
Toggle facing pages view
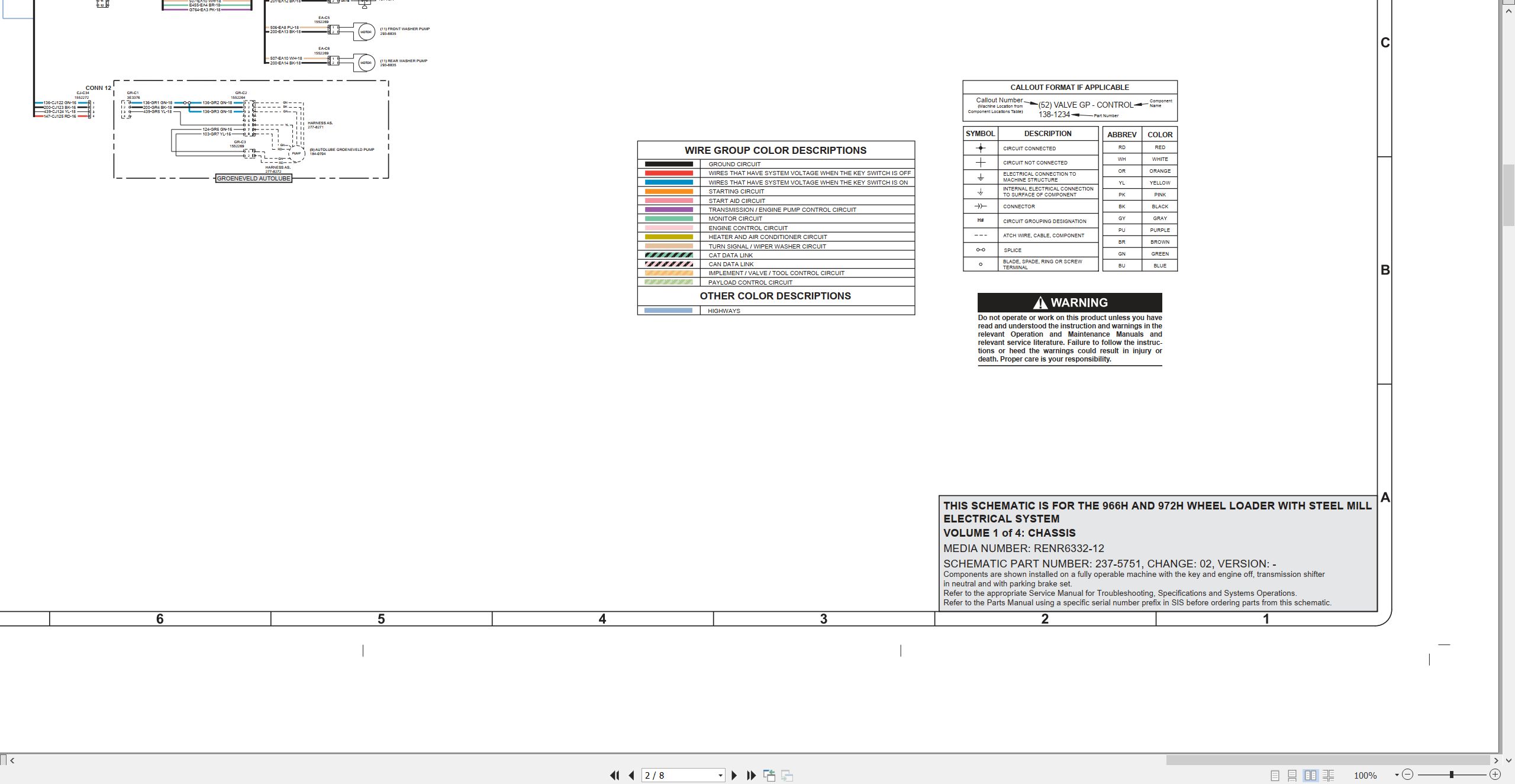click(x=1310, y=775)
